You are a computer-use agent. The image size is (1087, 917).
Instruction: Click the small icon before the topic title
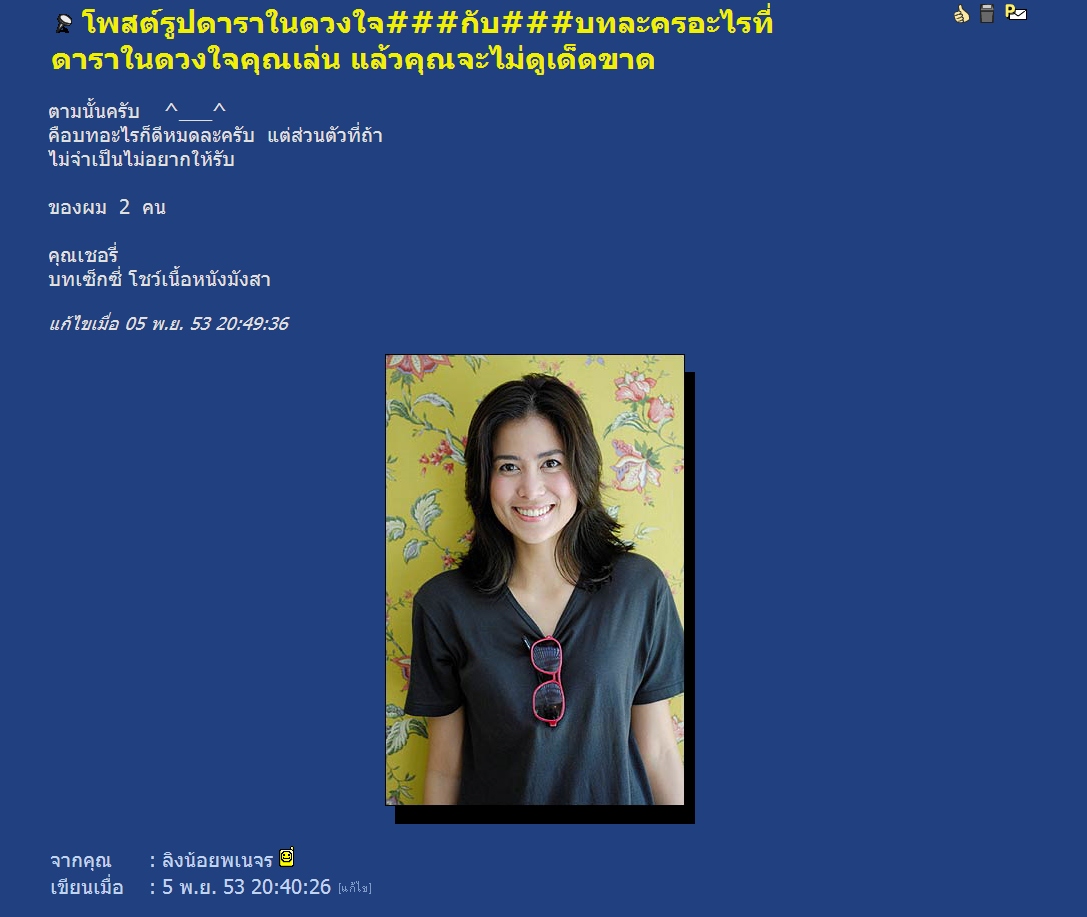click(64, 25)
